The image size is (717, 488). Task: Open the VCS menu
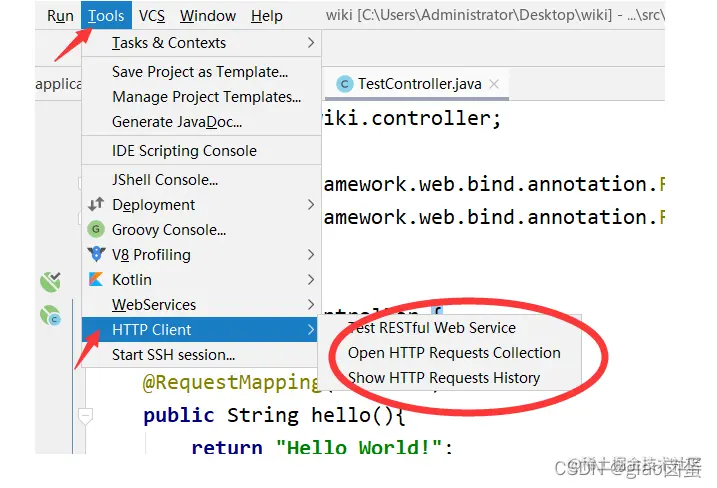(152, 16)
